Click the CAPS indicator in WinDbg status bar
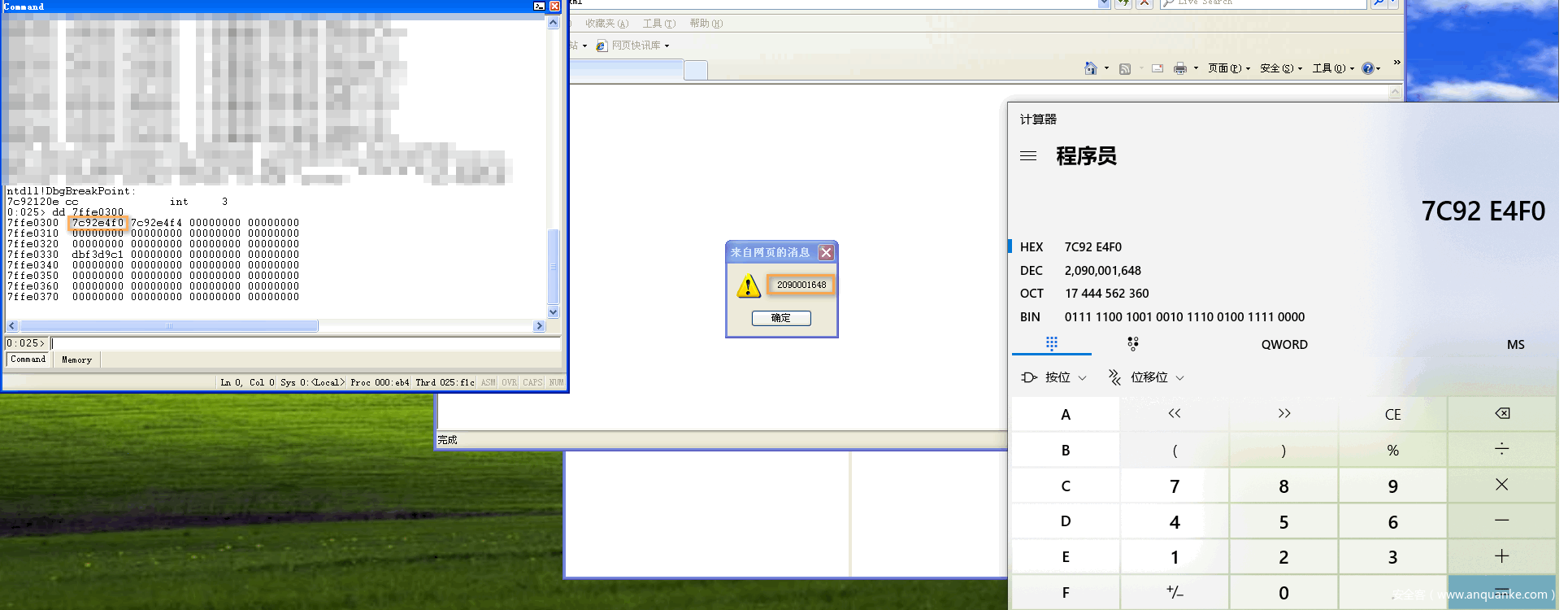1568x610 pixels. tap(532, 382)
